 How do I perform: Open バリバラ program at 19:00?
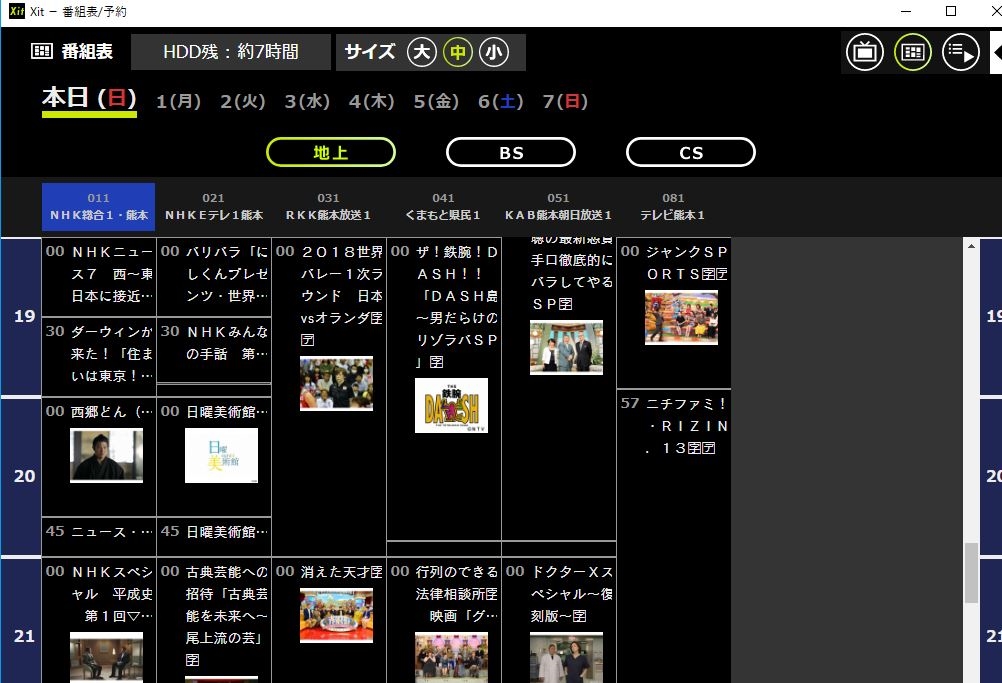[x=214, y=277]
